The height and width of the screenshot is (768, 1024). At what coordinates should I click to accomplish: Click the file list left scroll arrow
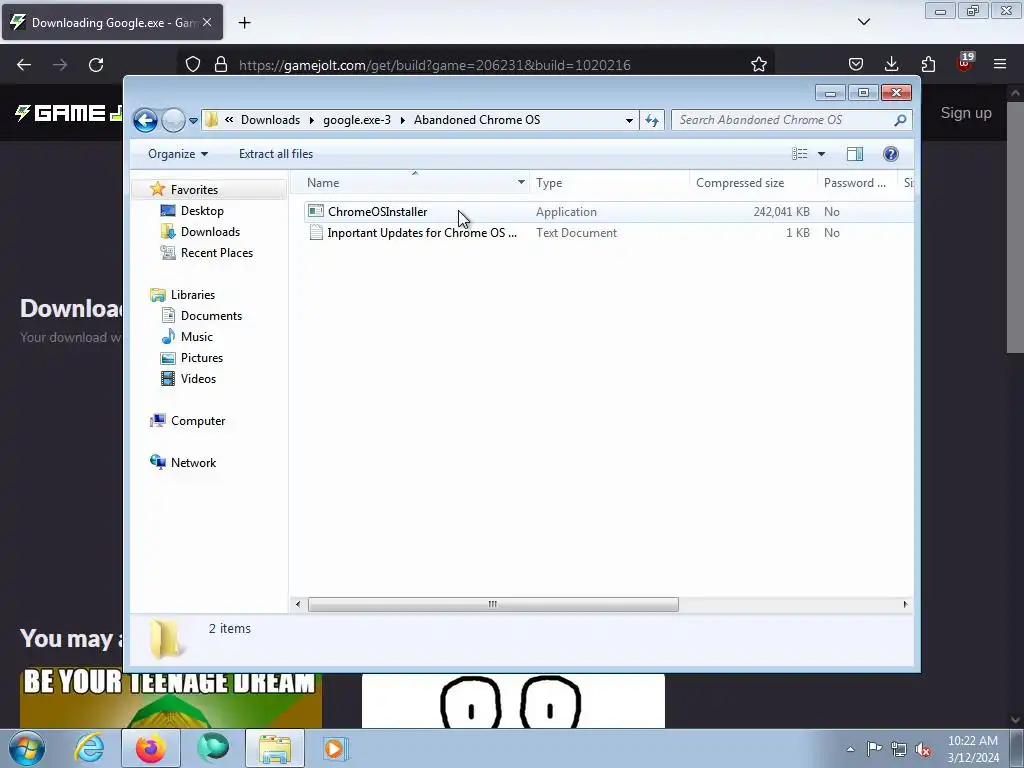click(x=298, y=605)
